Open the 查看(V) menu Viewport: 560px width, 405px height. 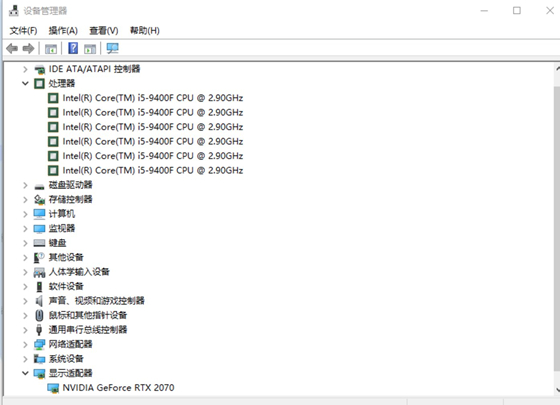[x=104, y=31]
